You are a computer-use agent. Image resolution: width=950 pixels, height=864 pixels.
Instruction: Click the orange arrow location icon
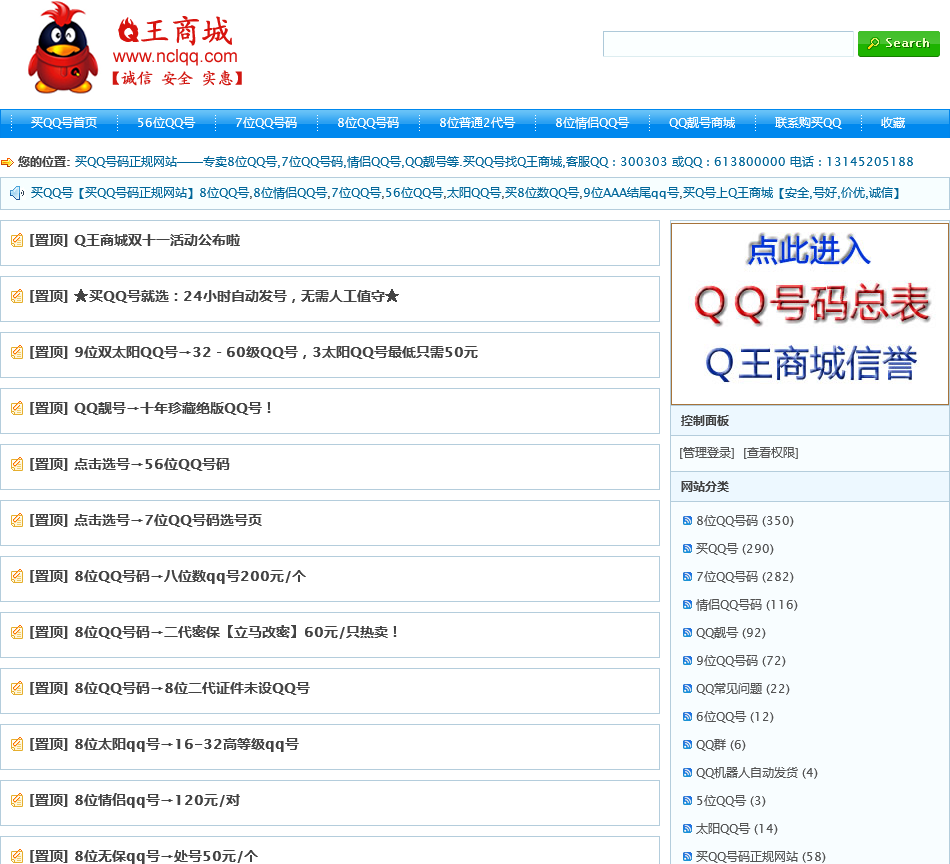coord(7,162)
